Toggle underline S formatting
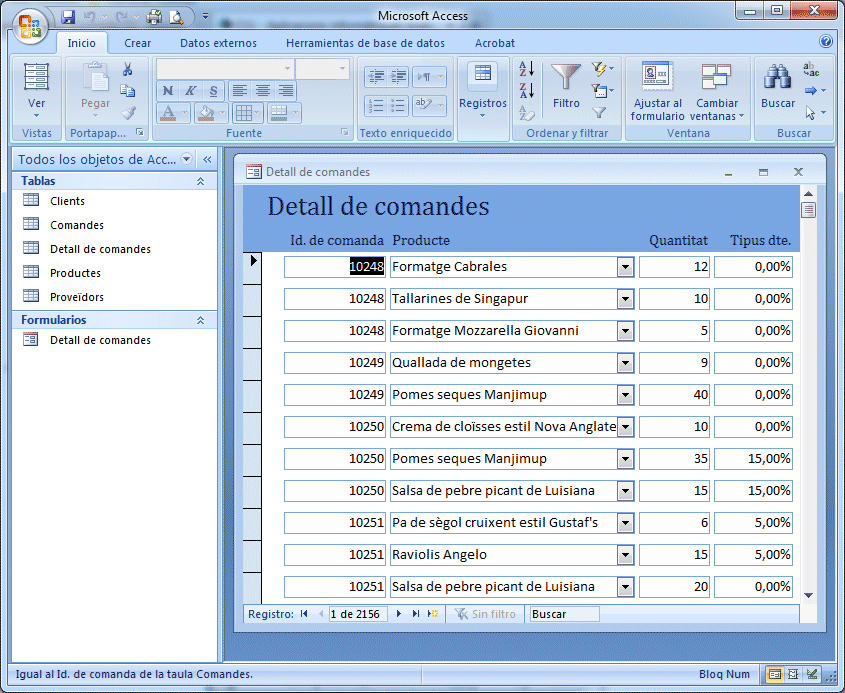 click(213, 91)
